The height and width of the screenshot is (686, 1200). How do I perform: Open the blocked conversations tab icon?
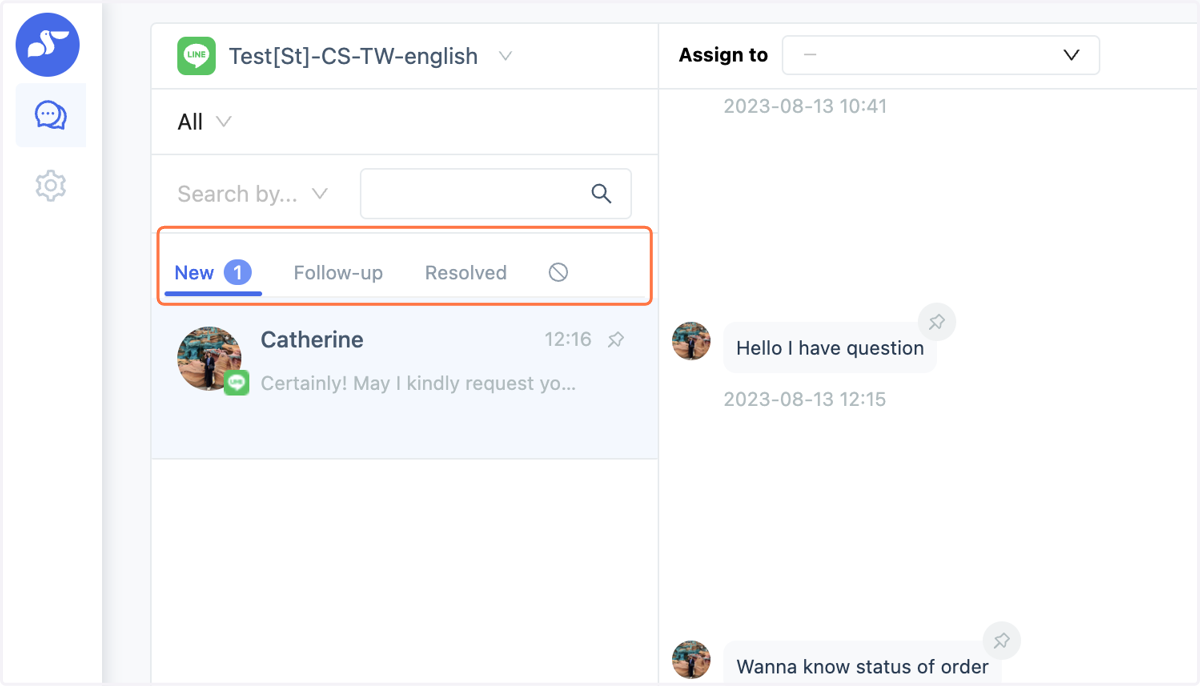pyautogui.click(x=559, y=272)
